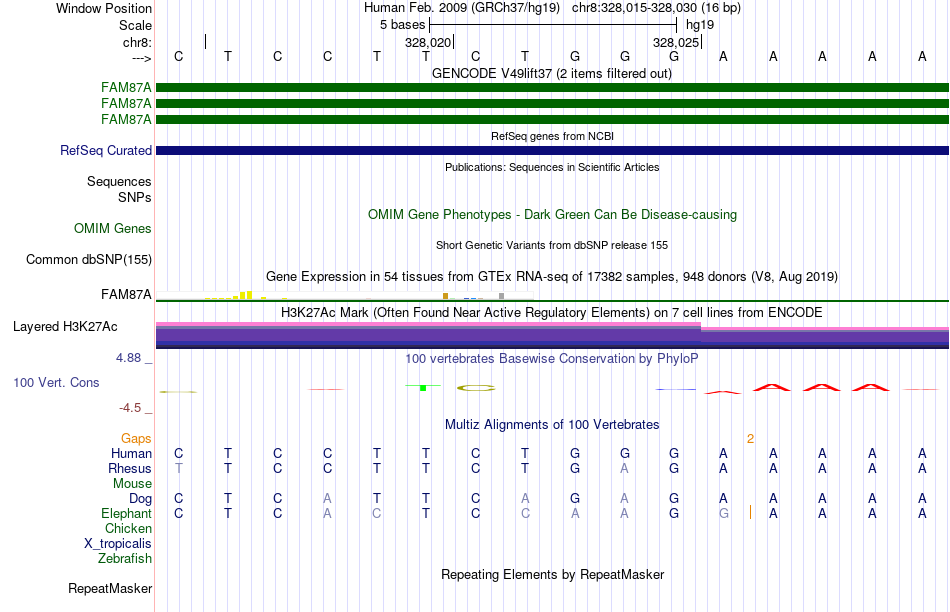This screenshot has height=612, width=950.
Task: Click the Chicken species label
Action: click(128, 528)
